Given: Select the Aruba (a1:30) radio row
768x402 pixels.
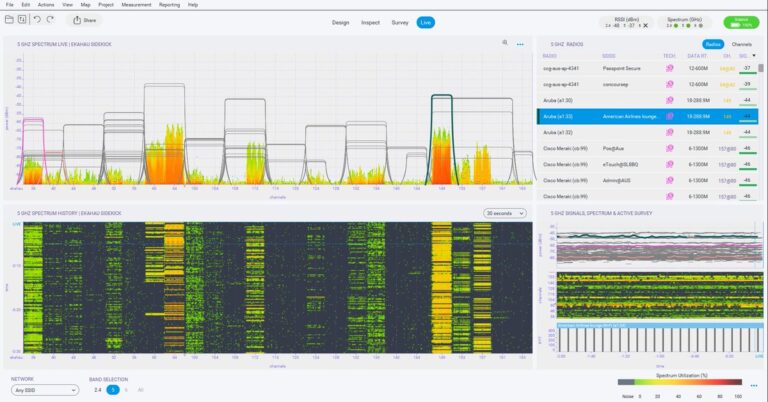Looking at the screenshot, I should [648, 100].
